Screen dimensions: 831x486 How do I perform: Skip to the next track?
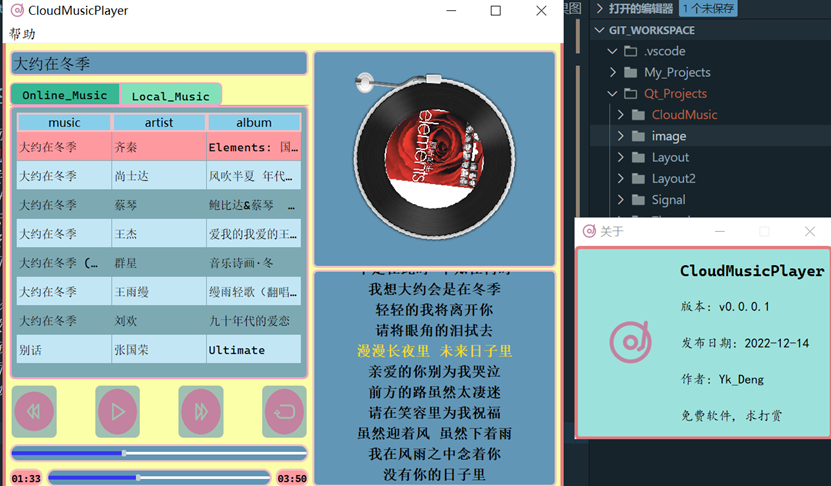coord(201,411)
